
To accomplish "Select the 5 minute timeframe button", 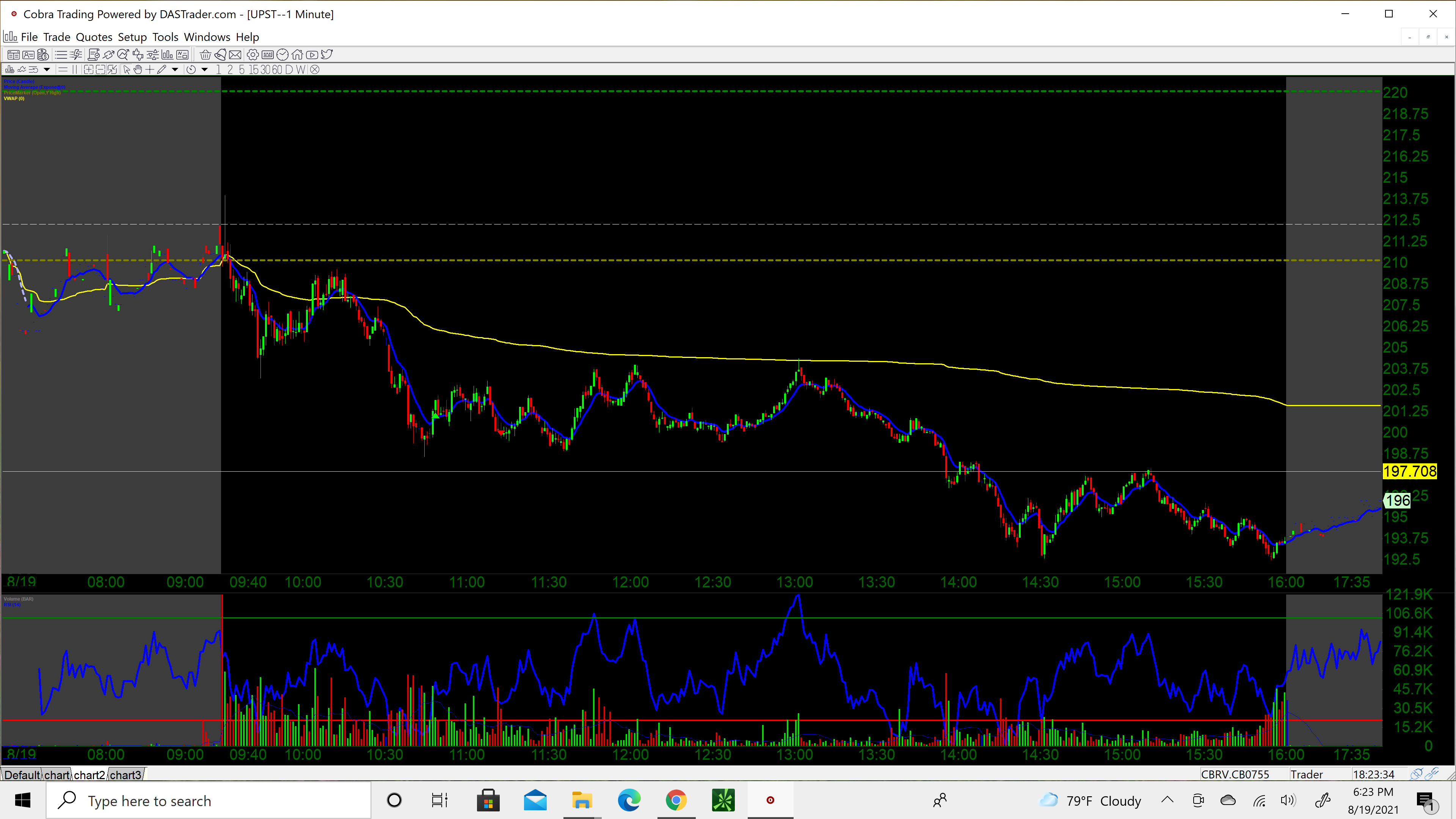I will pos(242,69).
